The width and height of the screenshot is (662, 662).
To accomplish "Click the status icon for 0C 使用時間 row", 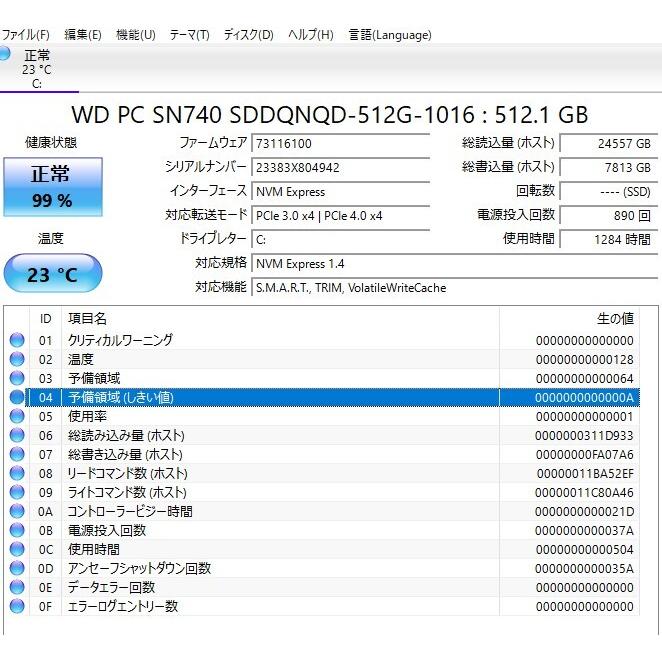I will [x=17, y=549].
